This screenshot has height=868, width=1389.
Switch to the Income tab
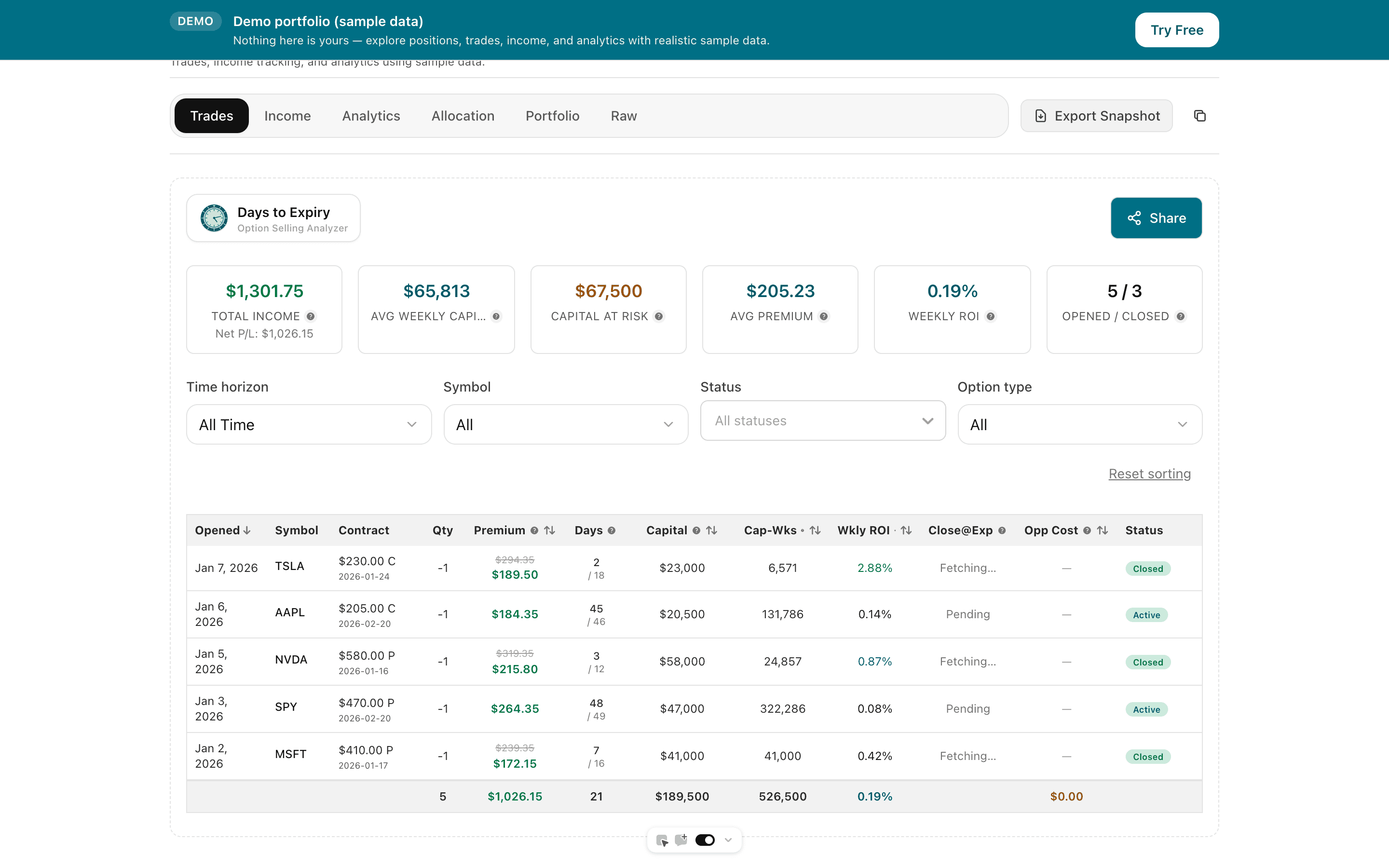pos(287,115)
